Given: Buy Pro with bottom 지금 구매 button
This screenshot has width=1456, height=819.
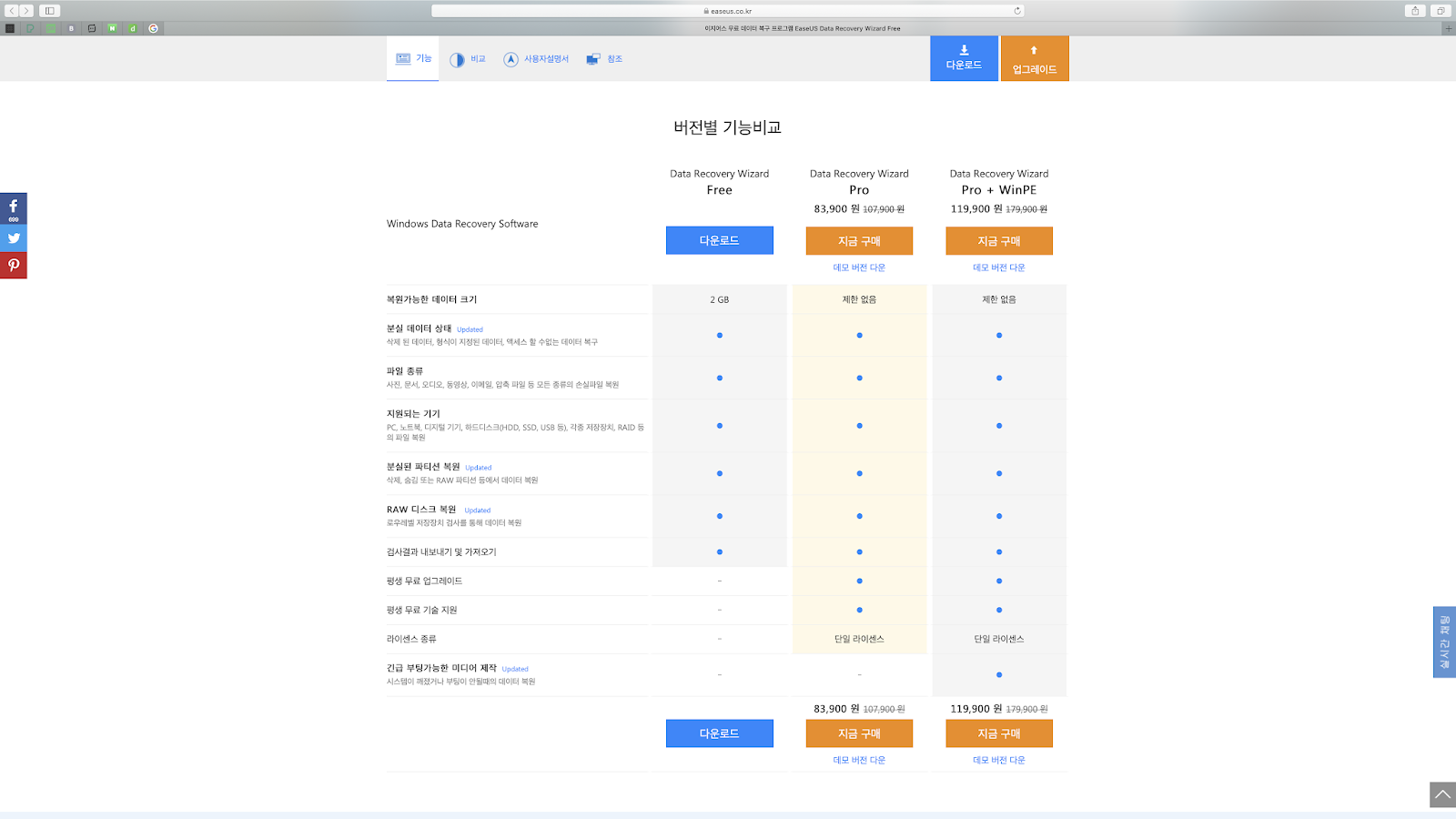Looking at the screenshot, I should pos(859,733).
